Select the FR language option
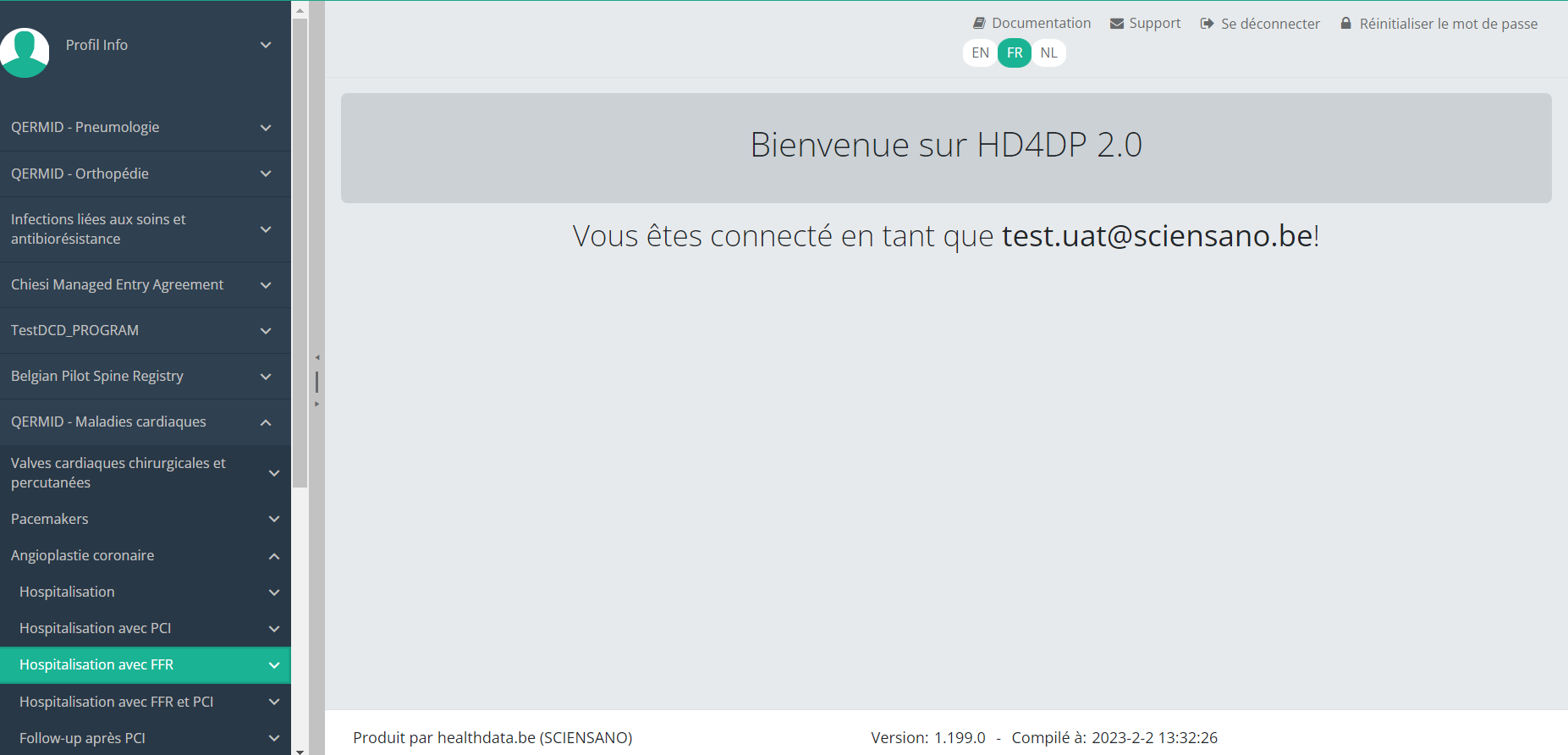Image resolution: width=1568 pixels, height=755 pixels. click(x=1015, y=52)
